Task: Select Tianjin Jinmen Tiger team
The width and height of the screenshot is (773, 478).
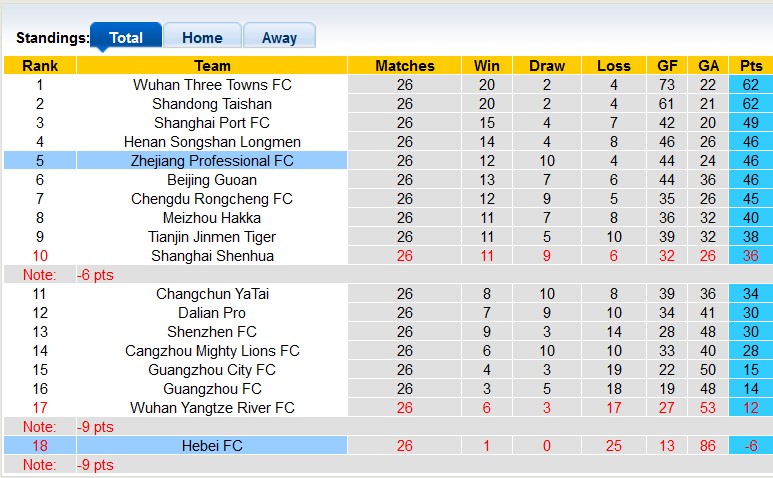Action: (212, 237)
